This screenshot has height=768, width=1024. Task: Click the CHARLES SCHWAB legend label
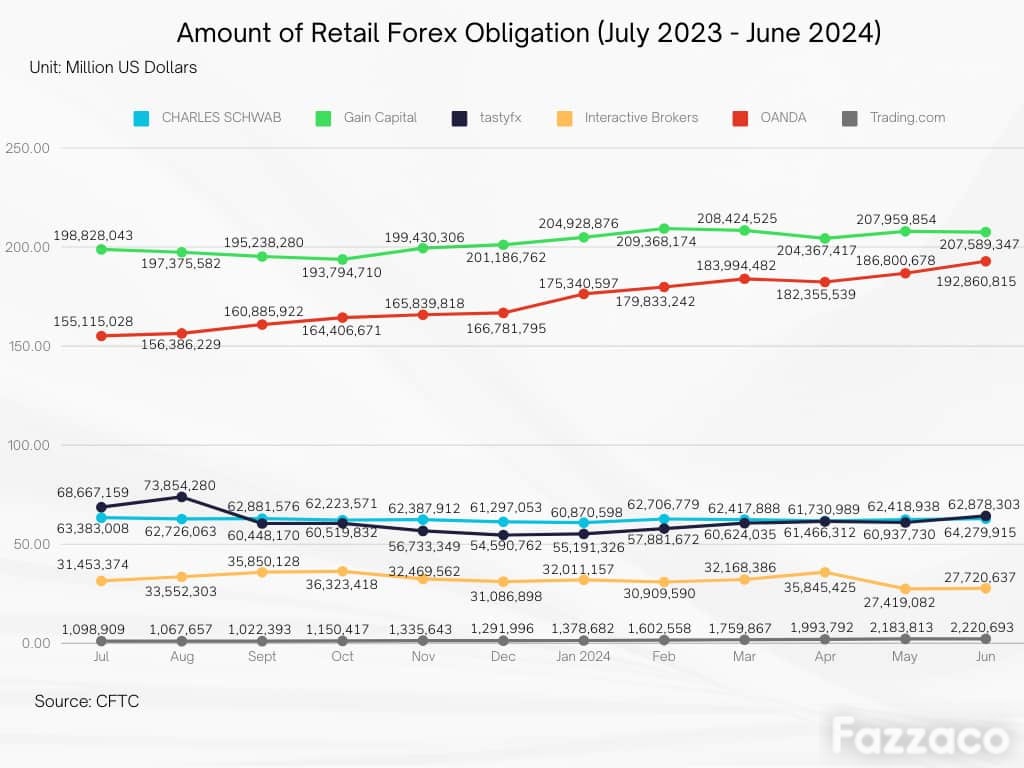coord(221,118)
